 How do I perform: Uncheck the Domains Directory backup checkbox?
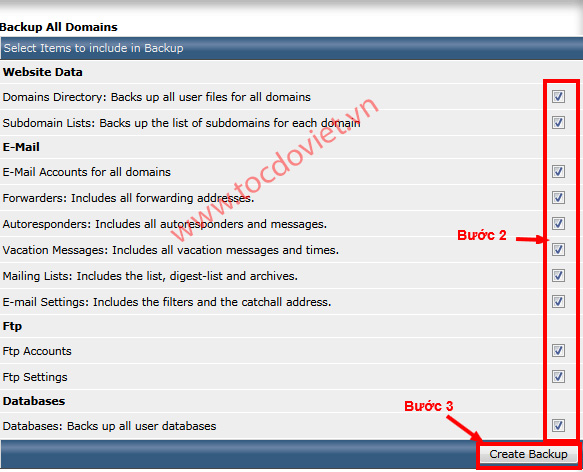(558, 97)
